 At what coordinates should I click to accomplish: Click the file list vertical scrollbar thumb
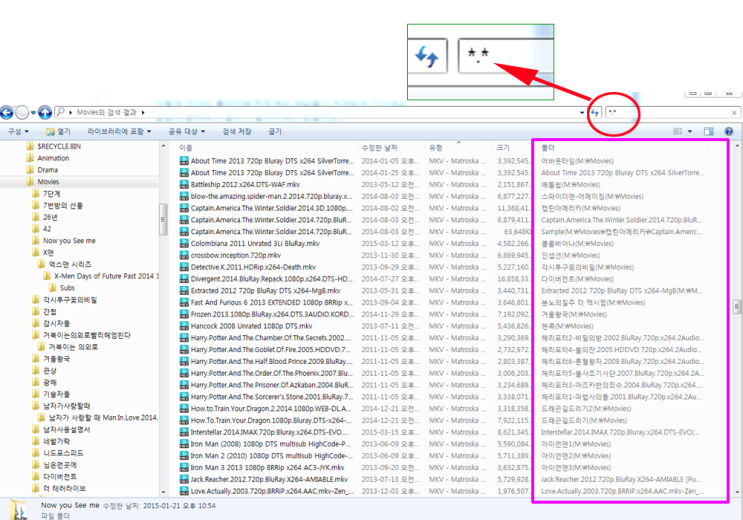pos(737,307)
